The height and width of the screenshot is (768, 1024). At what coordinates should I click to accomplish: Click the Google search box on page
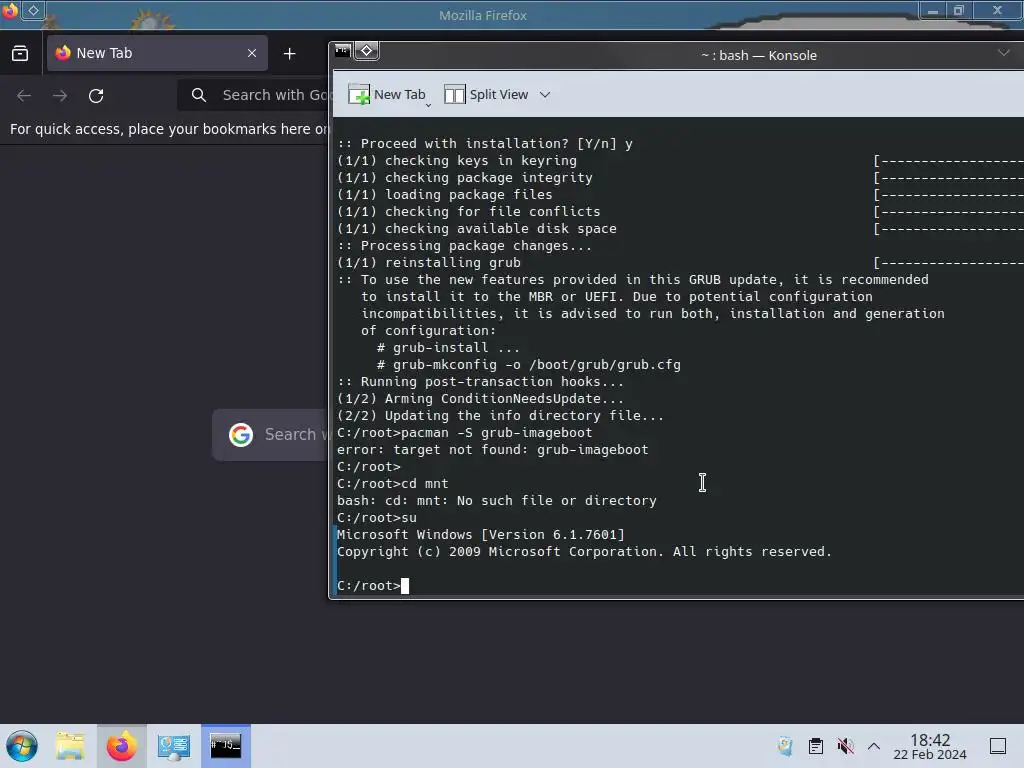coord(270,434)
